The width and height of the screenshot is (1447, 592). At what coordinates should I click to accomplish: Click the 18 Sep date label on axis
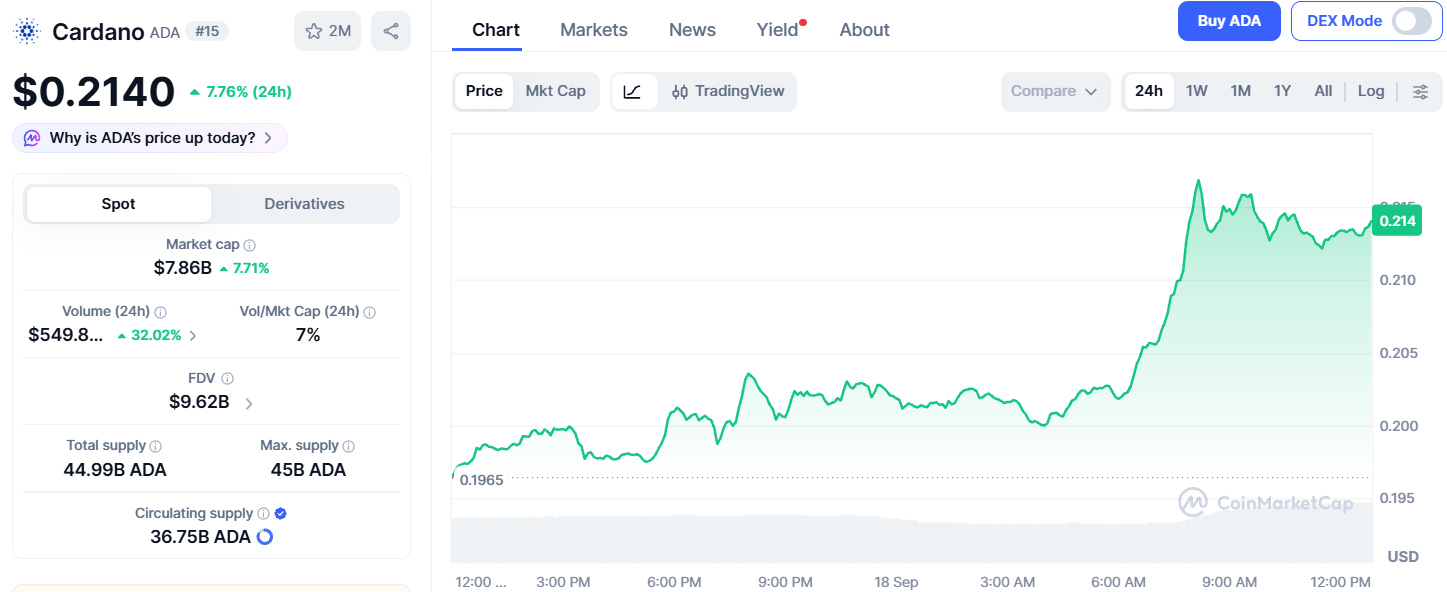(896, 582)
